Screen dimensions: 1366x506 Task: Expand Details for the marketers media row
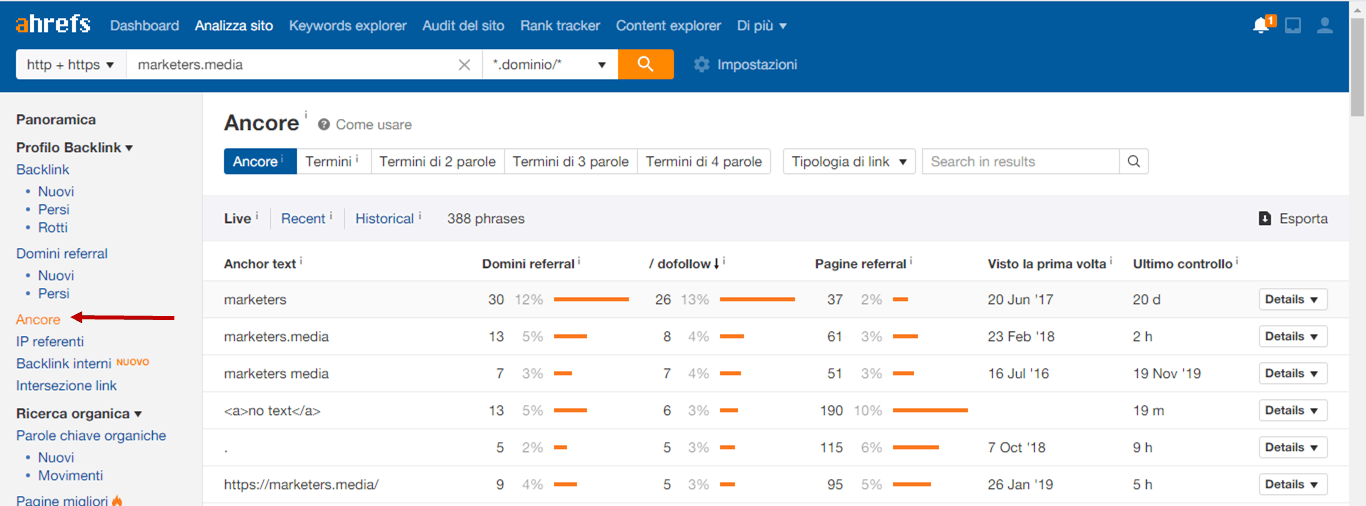tap(1293, 373)
